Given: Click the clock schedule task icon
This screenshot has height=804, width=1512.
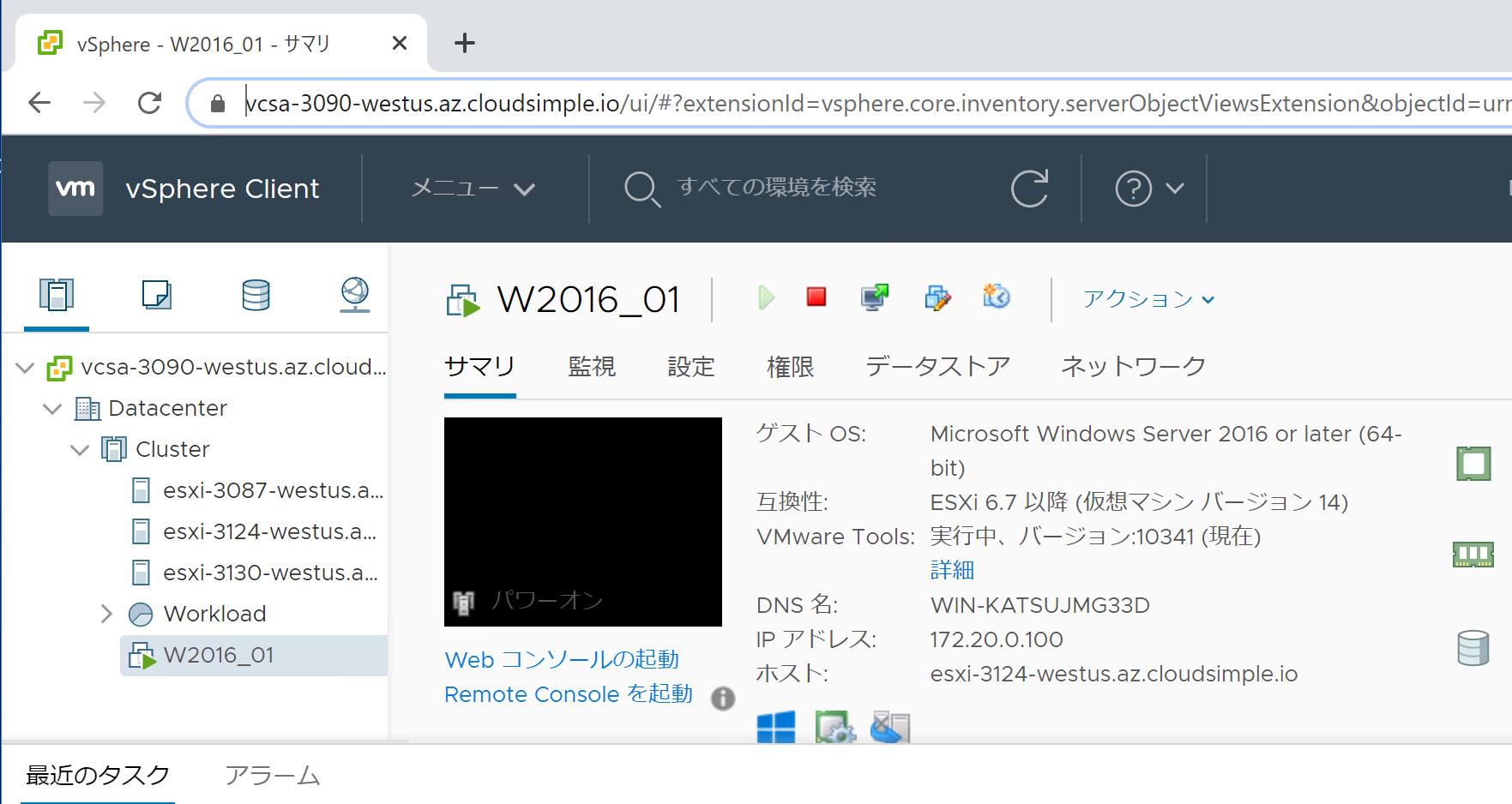Looking at the screenshot, I should point(996,297).
